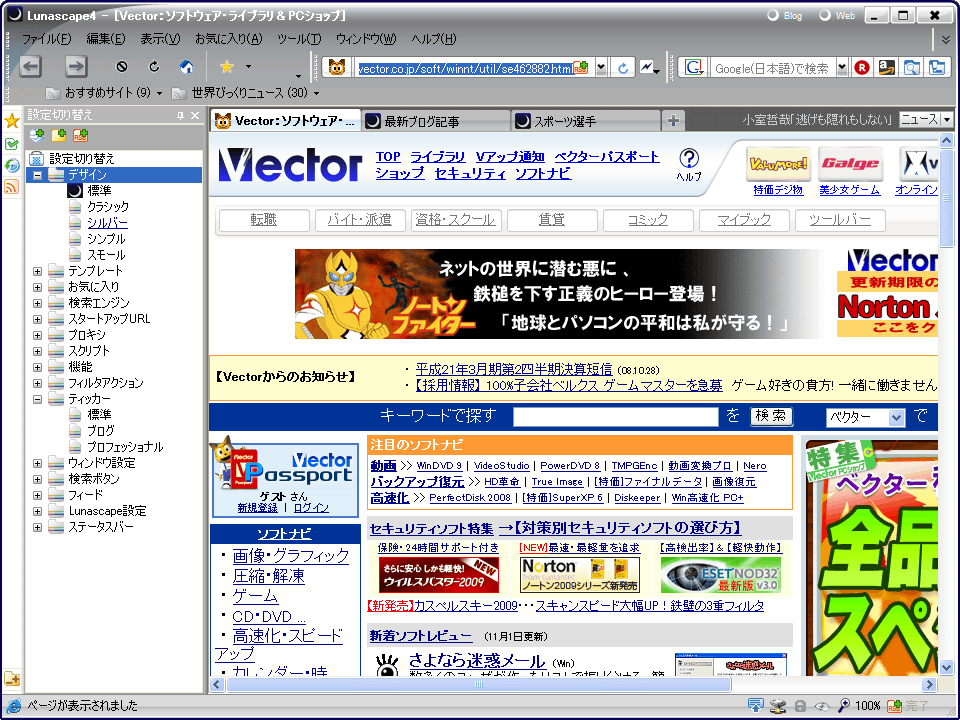Click the add settings icon in sidebar panel

[37, 135]
